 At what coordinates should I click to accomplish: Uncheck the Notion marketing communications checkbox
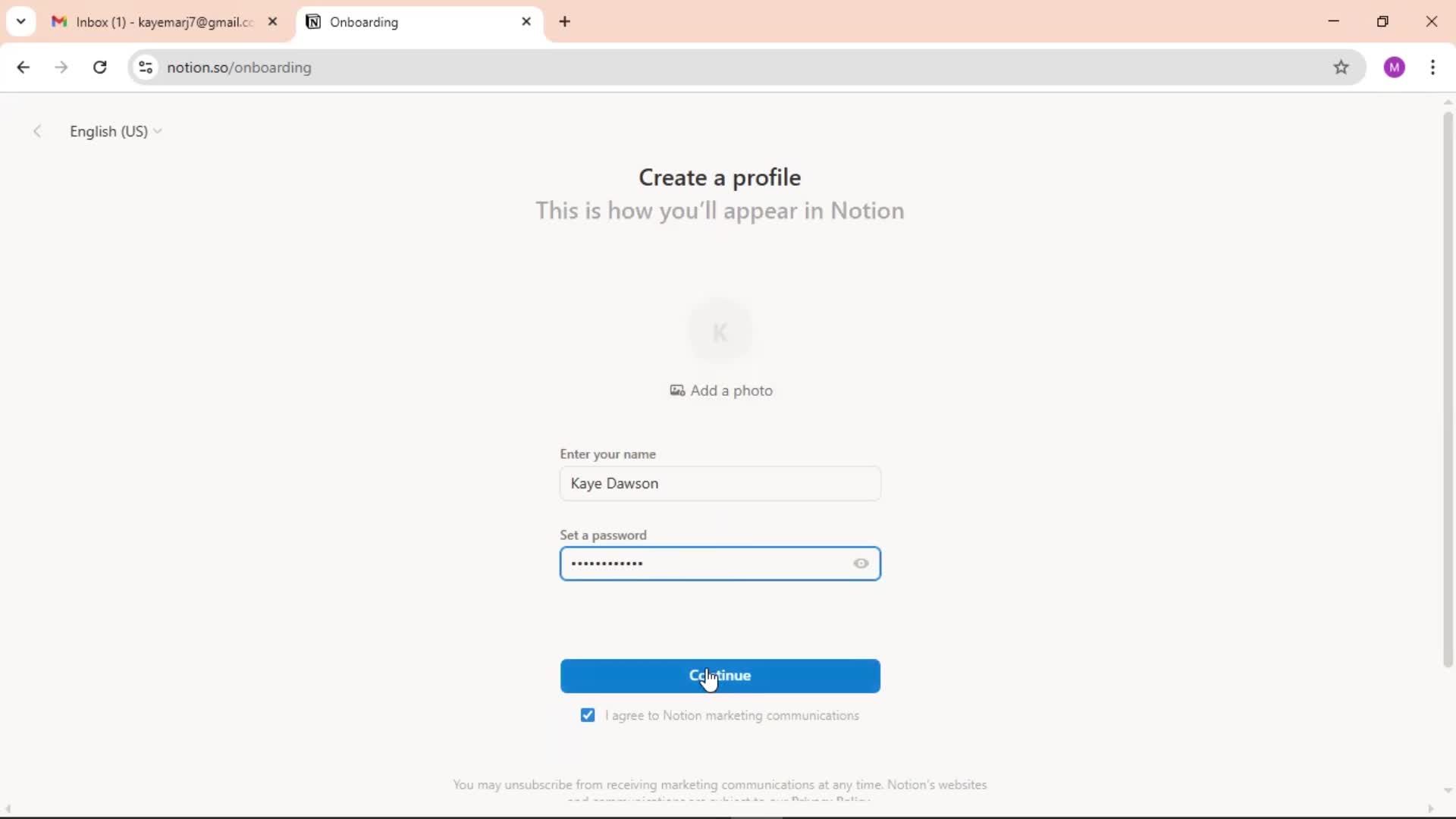click(588, 715)
